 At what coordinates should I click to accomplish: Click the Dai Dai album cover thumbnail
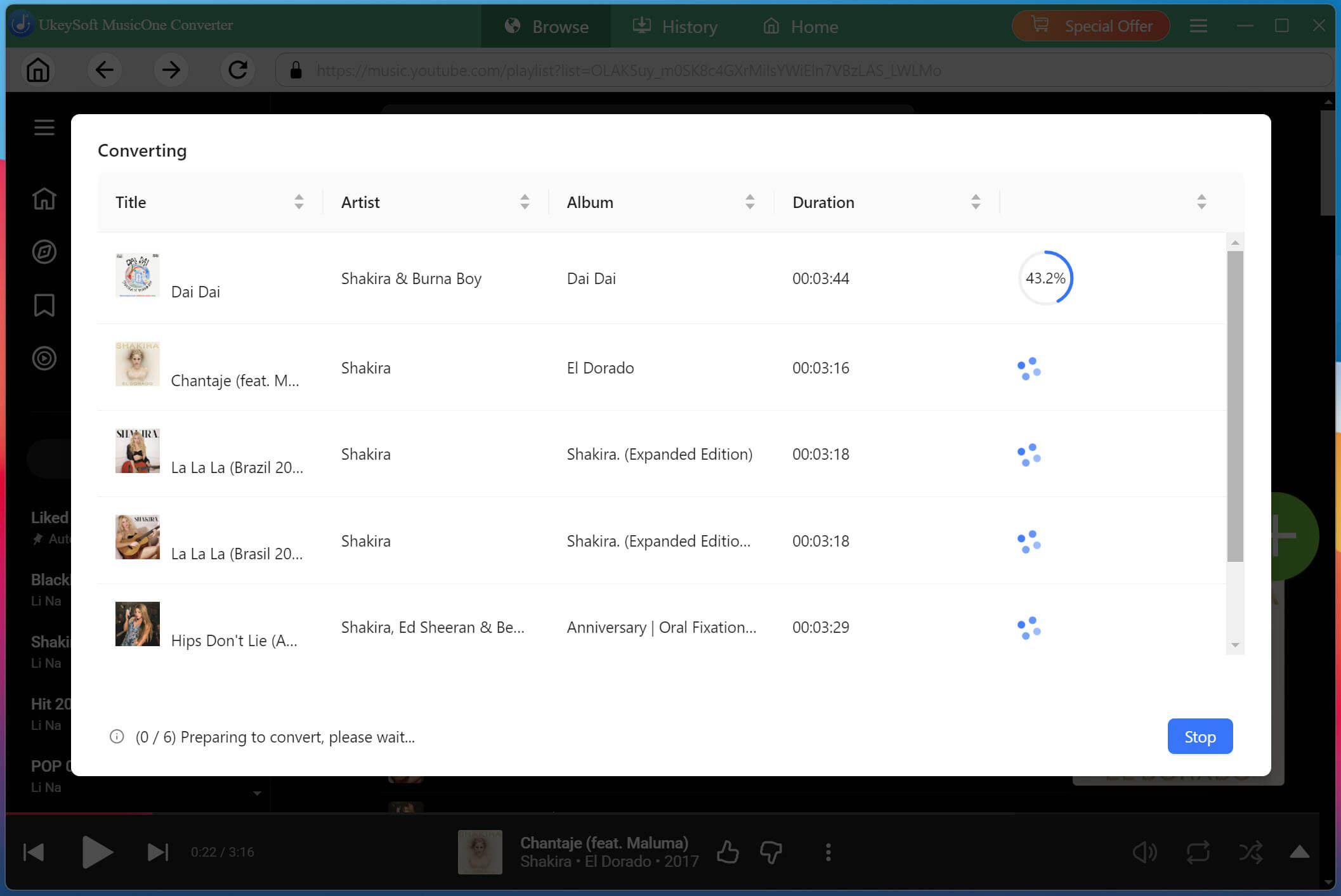pyautogui.click(x=137, y=275)
